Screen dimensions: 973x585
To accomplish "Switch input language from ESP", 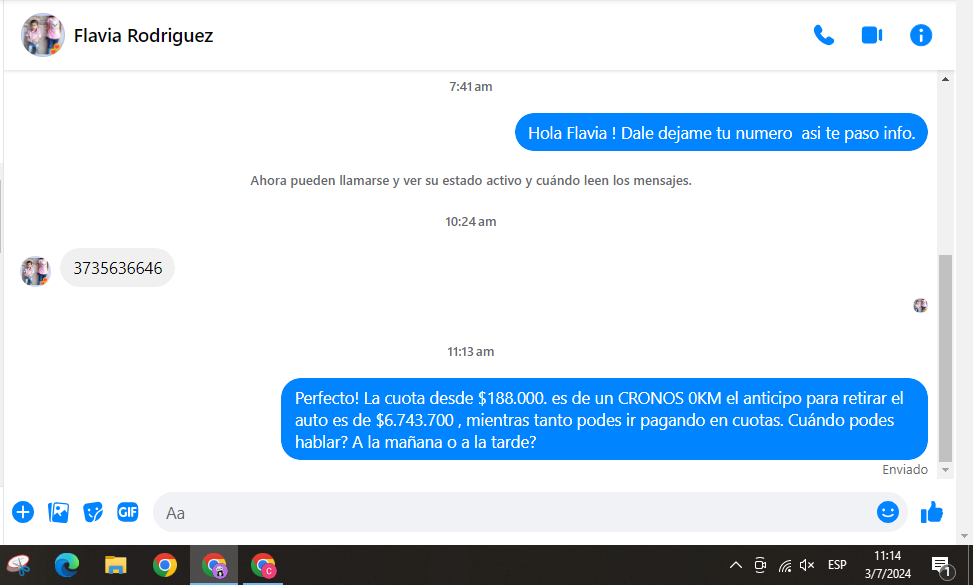I will pos(837,565).
